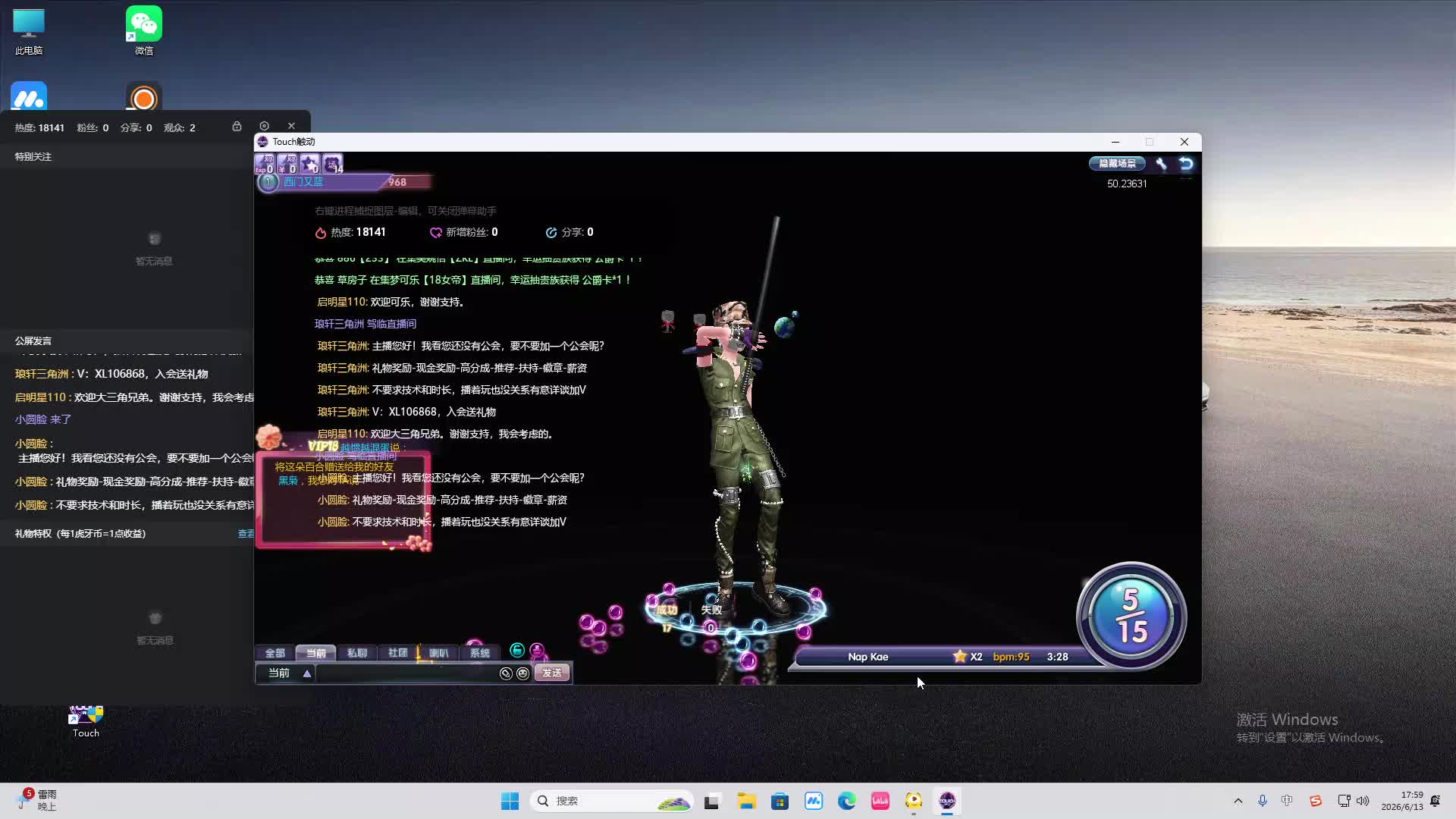
Task: Open the 喇叭 chat tab
Action: coord(438,653)
